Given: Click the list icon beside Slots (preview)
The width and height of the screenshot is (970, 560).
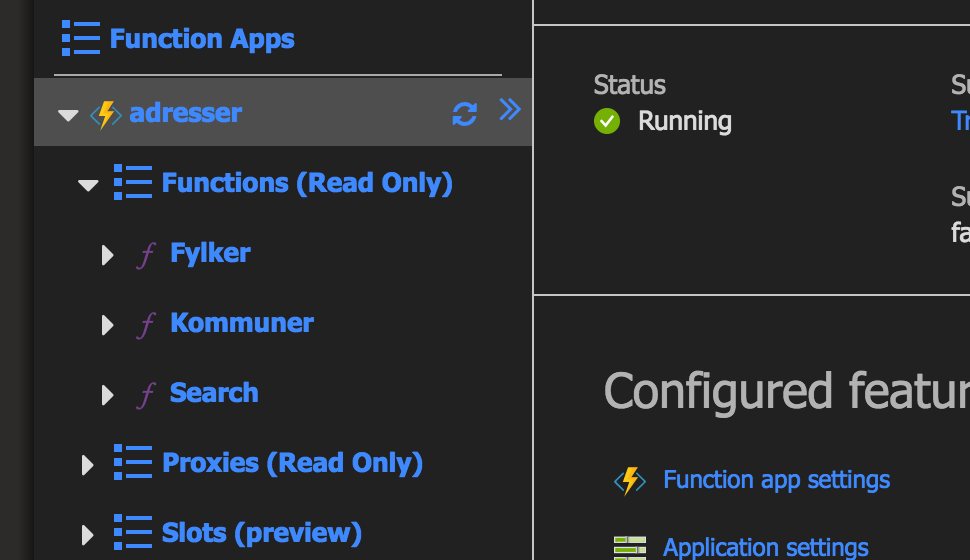Looking at the screenshot, I should tap(132, 533).
